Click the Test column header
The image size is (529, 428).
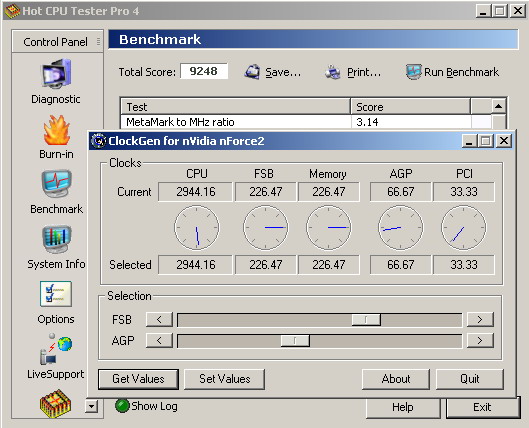(x=235, y=107)
